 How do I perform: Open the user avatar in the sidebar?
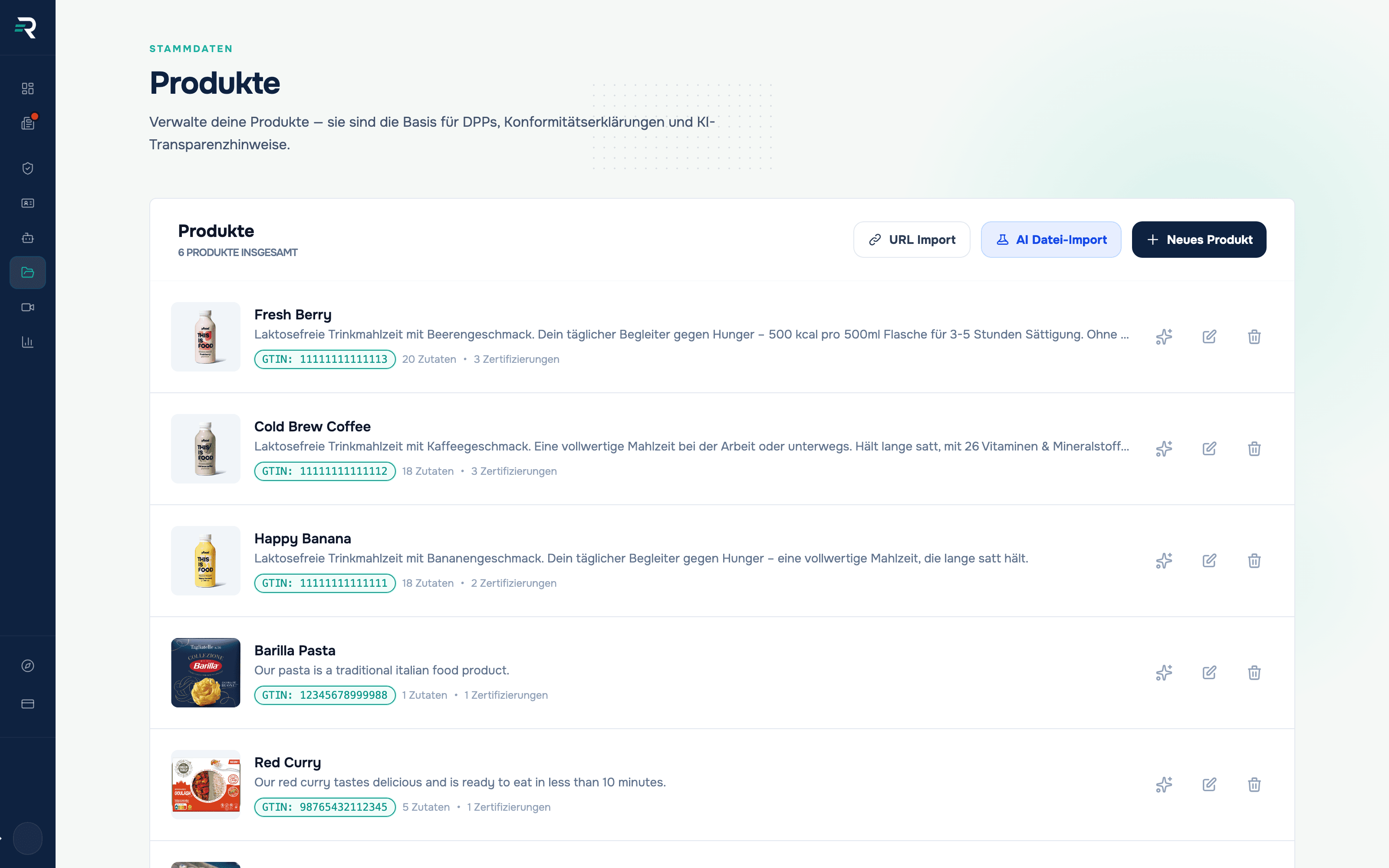point(27,838)
